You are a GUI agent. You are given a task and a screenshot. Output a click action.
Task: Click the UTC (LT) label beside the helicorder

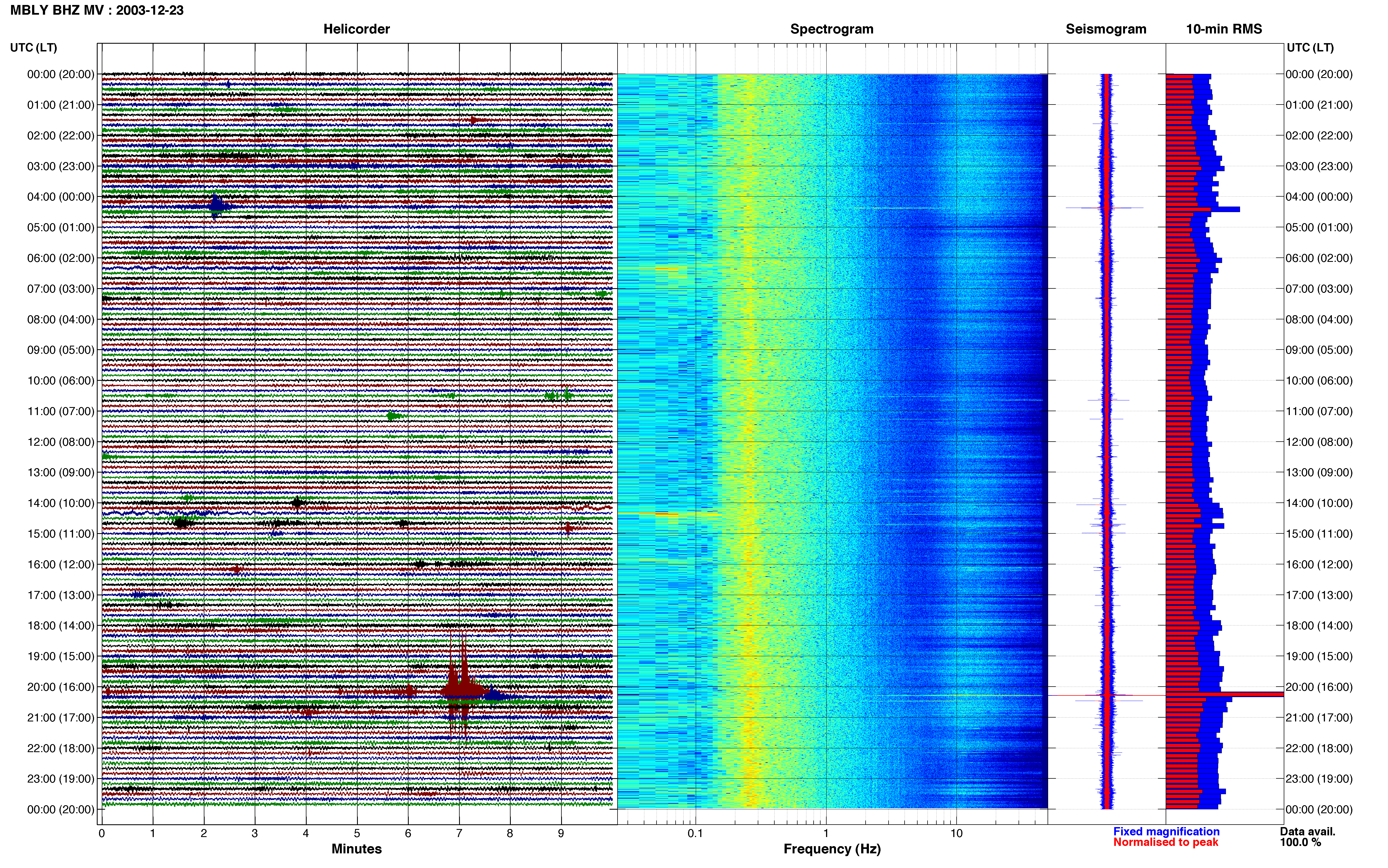coord(34,48)
